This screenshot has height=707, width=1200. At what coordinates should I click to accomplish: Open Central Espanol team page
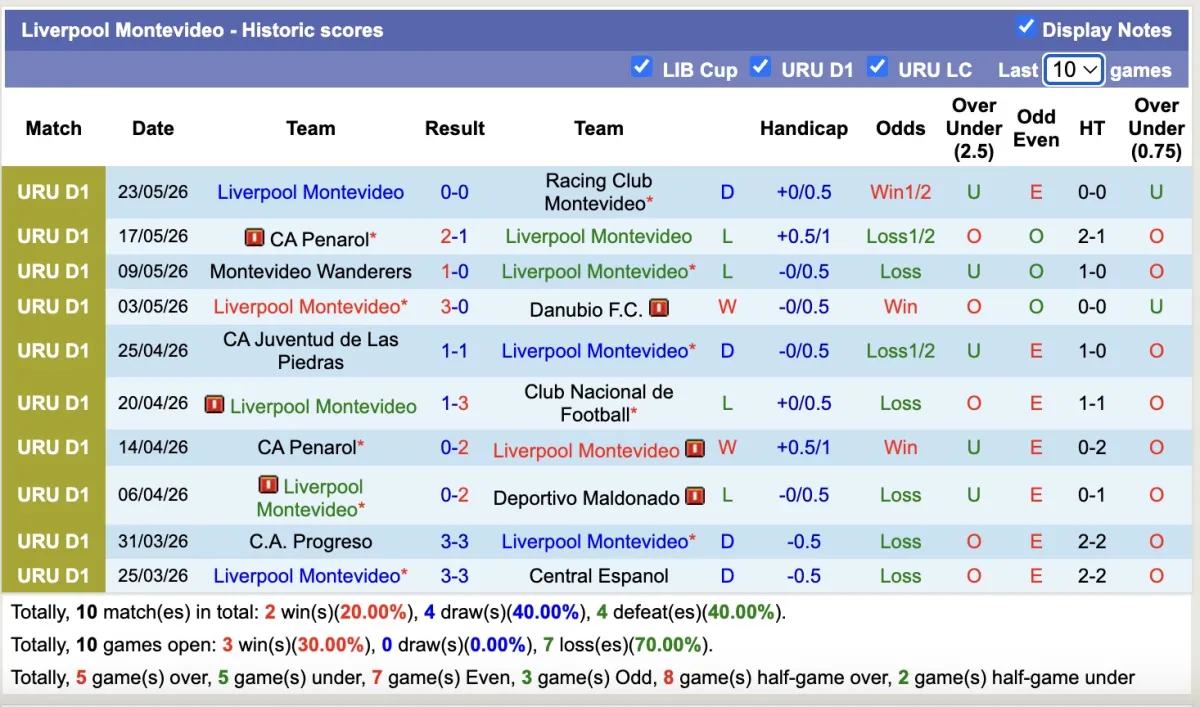599,576
